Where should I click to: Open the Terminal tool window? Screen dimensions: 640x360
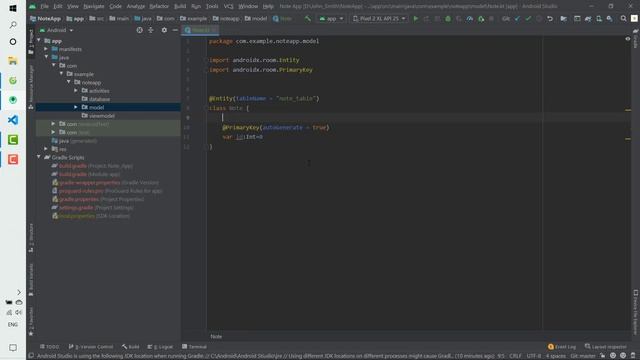(x=194, y=347)
